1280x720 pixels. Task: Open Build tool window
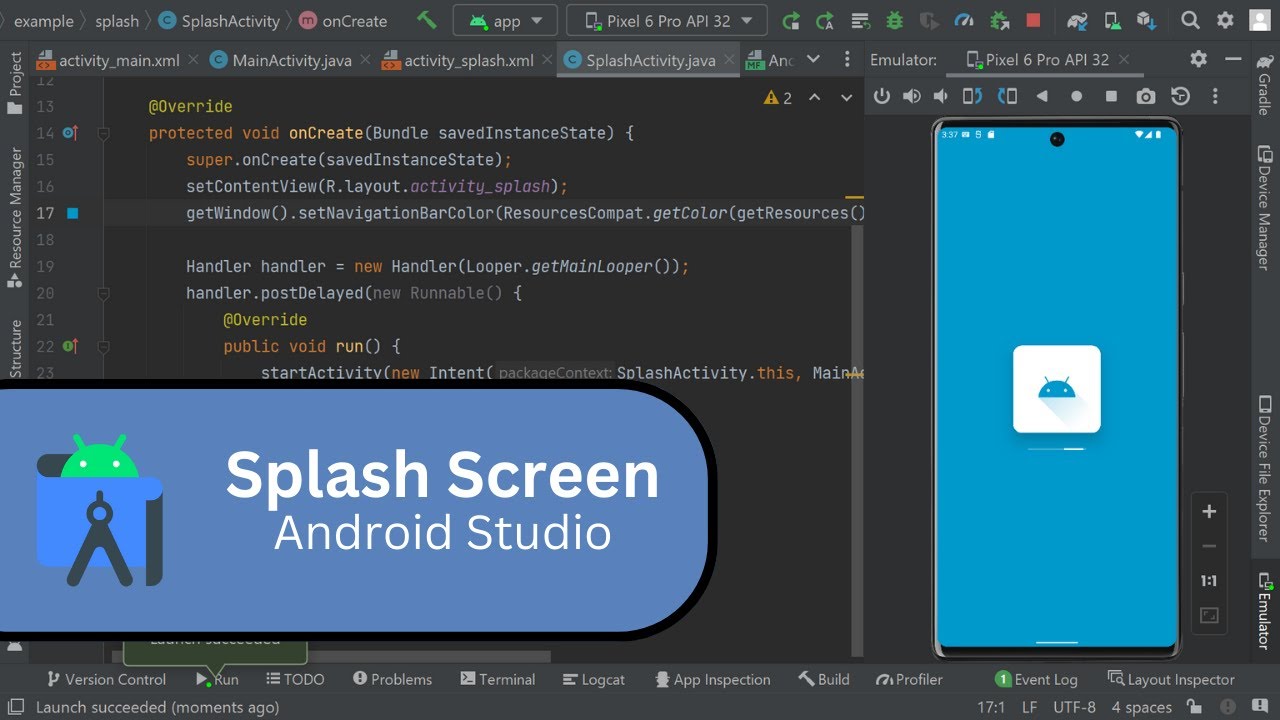(x=824, y=679)
